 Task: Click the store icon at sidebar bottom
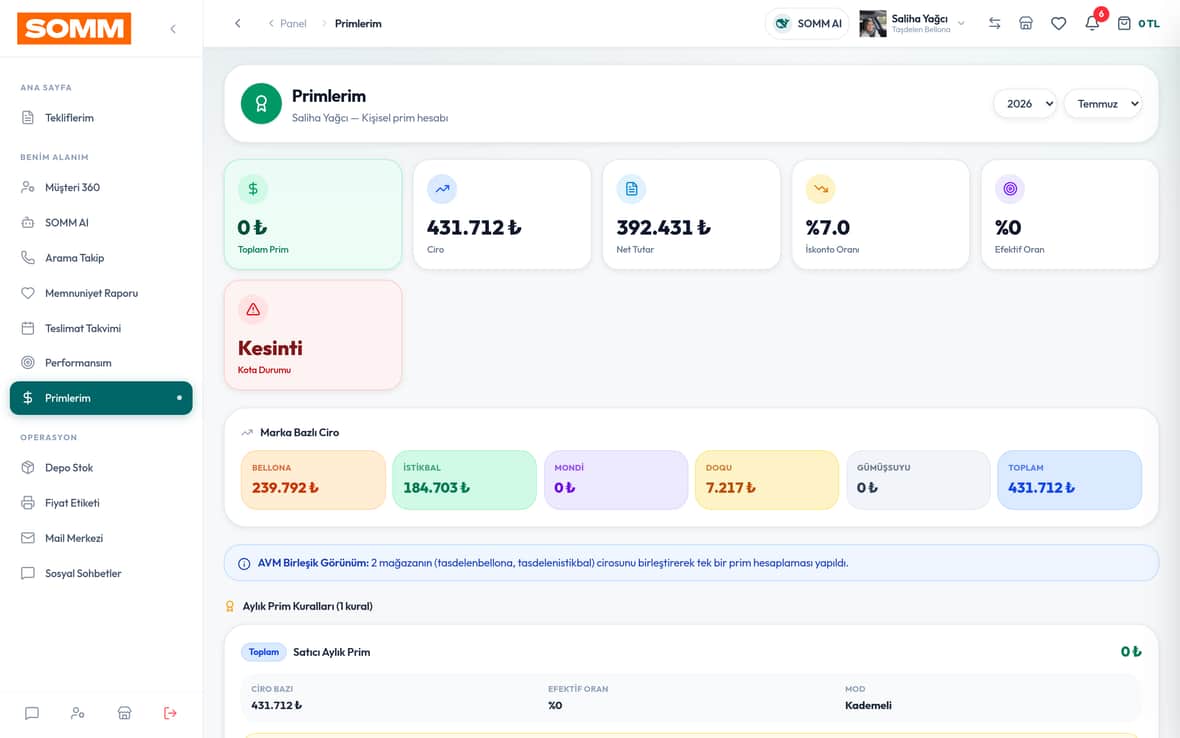pyautogui.click(x=124, y=712)
